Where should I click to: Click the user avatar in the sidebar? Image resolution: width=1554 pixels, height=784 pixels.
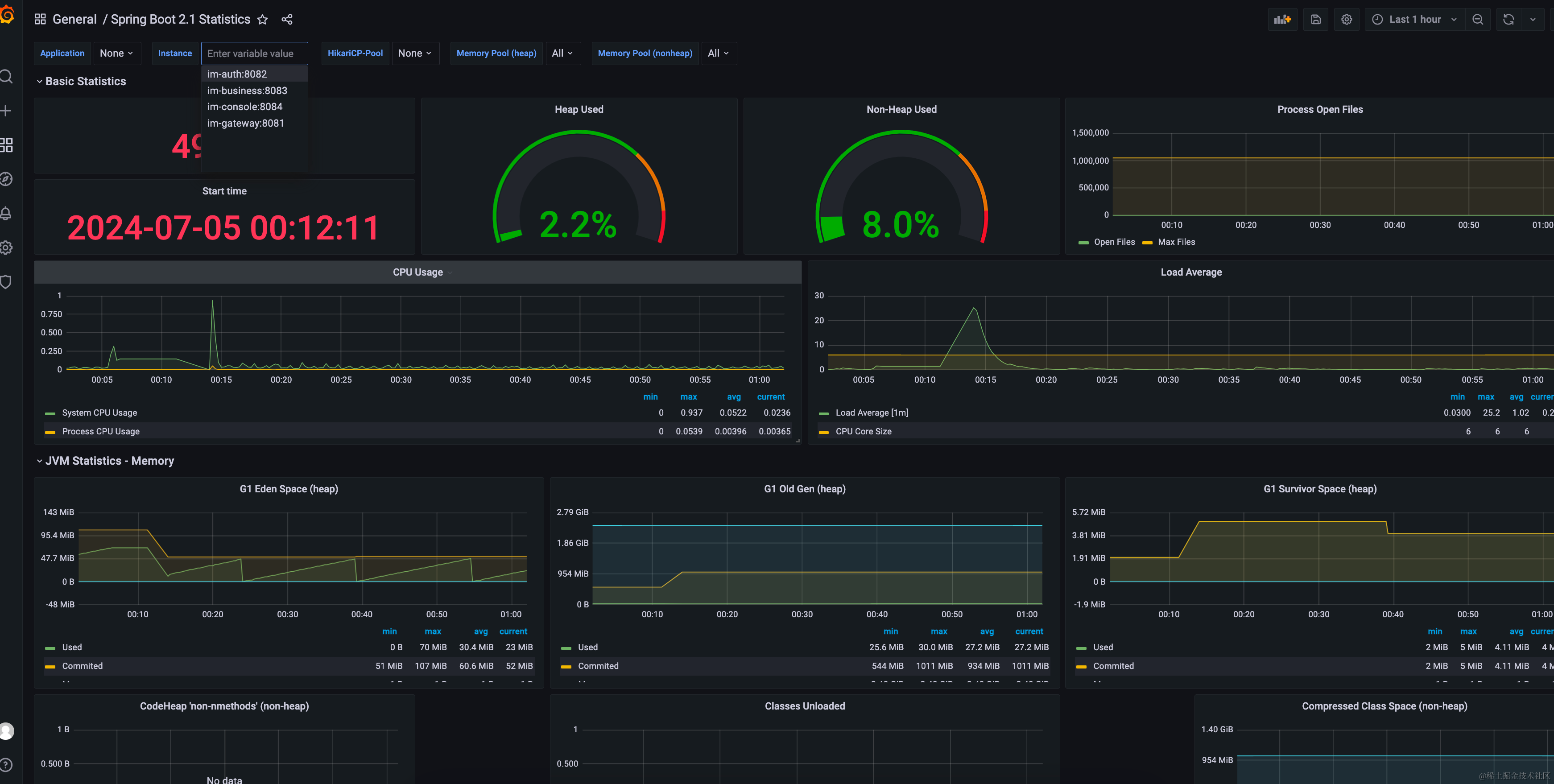click(x=6, y=731)
